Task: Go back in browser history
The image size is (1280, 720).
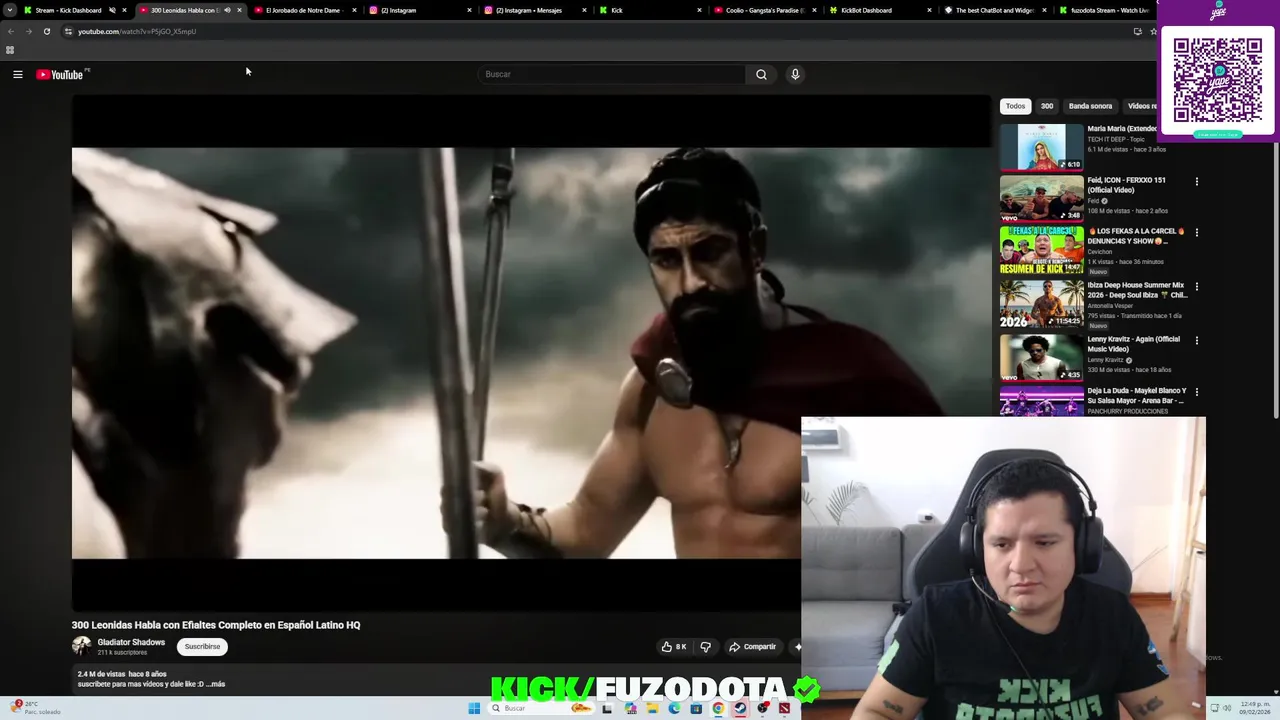Action: [x=11, y=31]
